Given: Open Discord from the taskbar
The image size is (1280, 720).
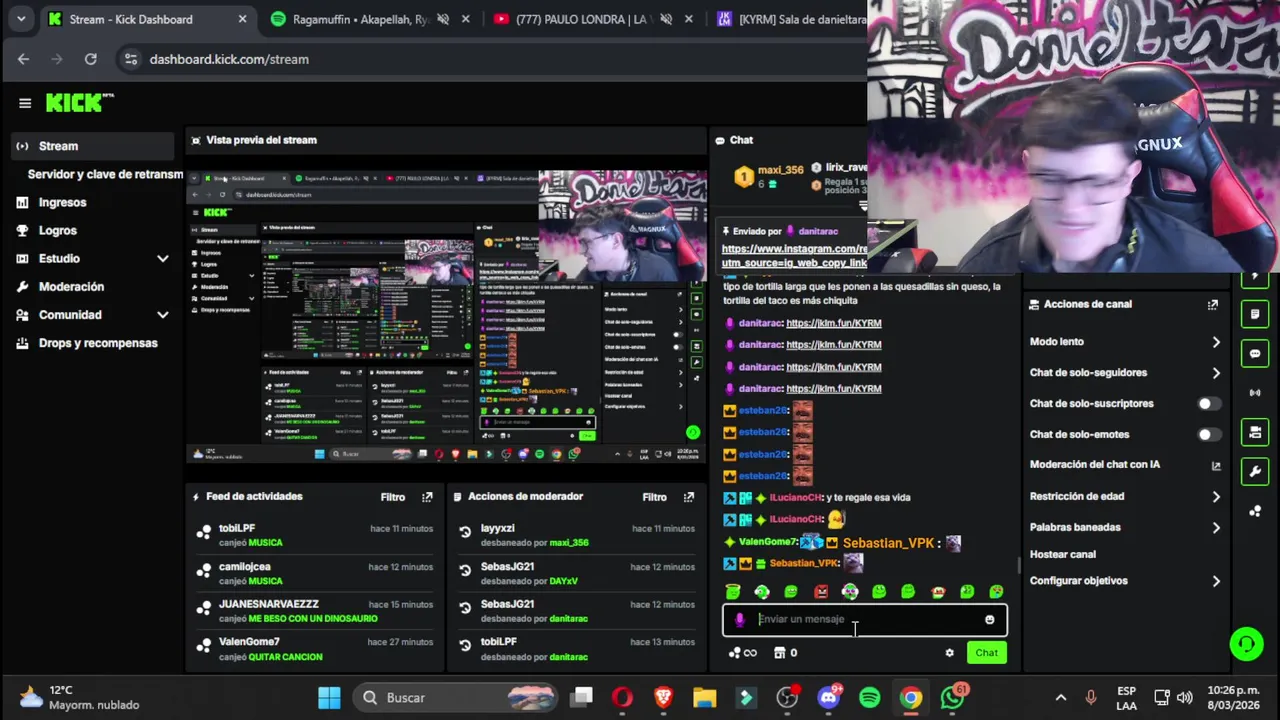Looking at the screenshot, I should point(829,697).
